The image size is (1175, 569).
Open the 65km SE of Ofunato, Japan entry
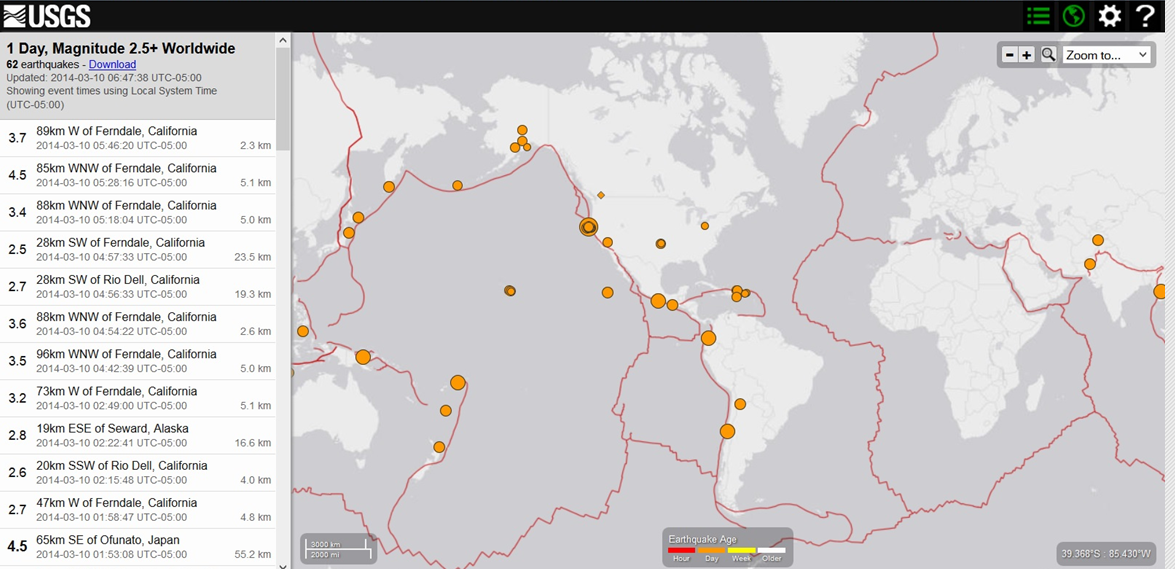tap(138, 546)
